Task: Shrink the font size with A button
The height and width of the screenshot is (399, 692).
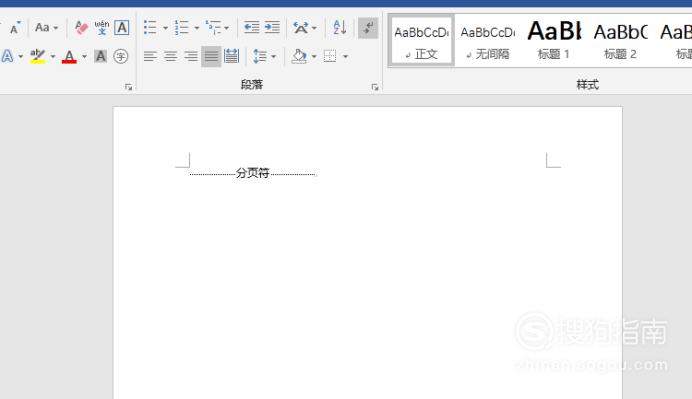Action: pos(15,28)
